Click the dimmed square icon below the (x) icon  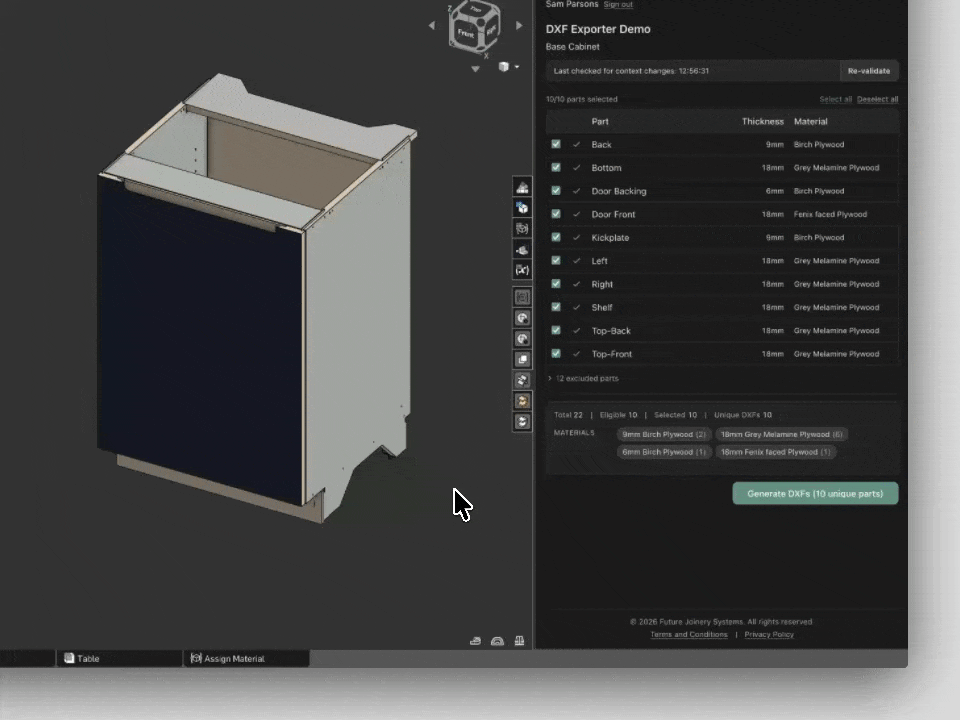[522, 298]
